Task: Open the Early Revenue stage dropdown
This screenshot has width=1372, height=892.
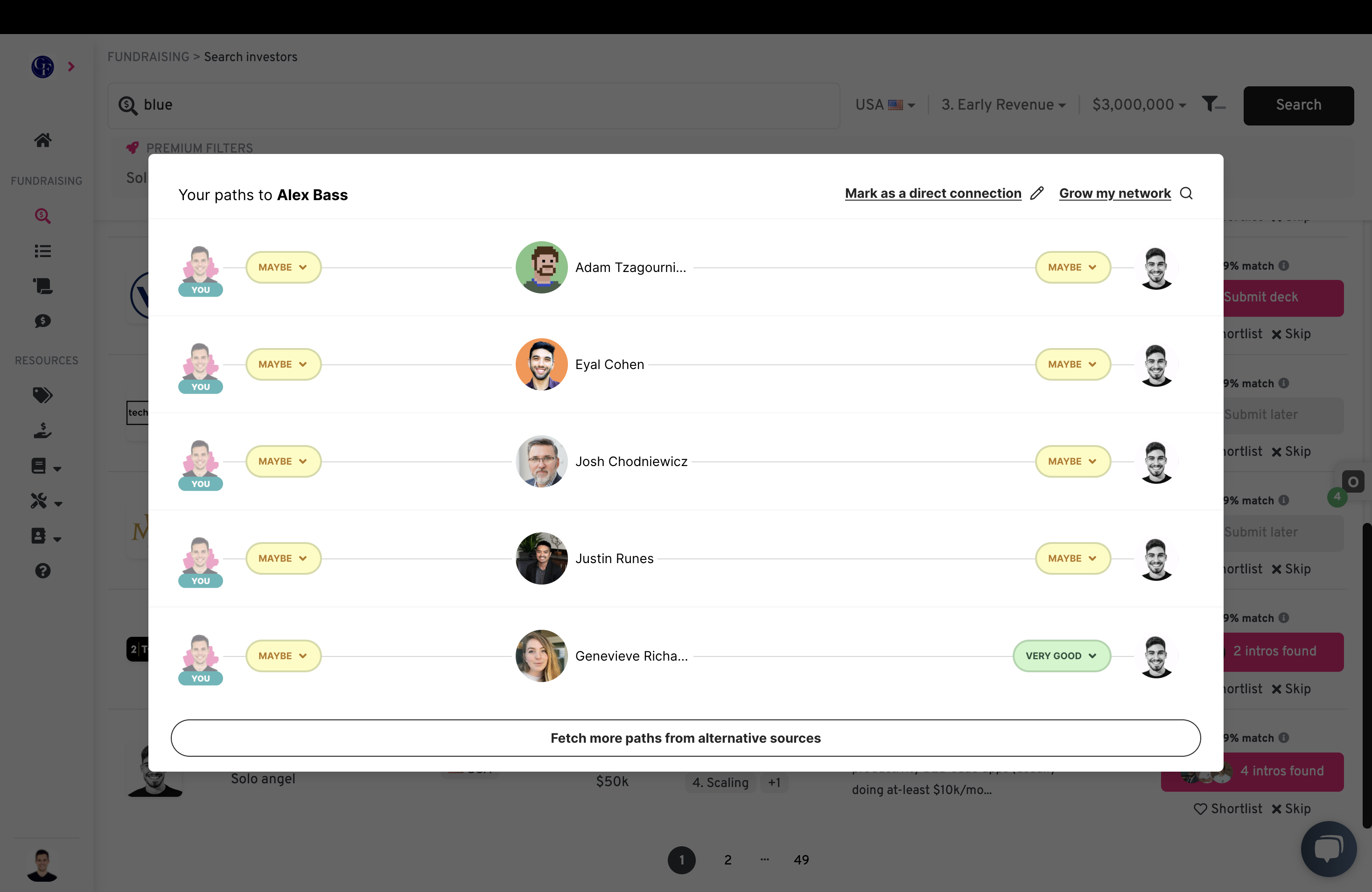Action: click(x=1003, y=105)
